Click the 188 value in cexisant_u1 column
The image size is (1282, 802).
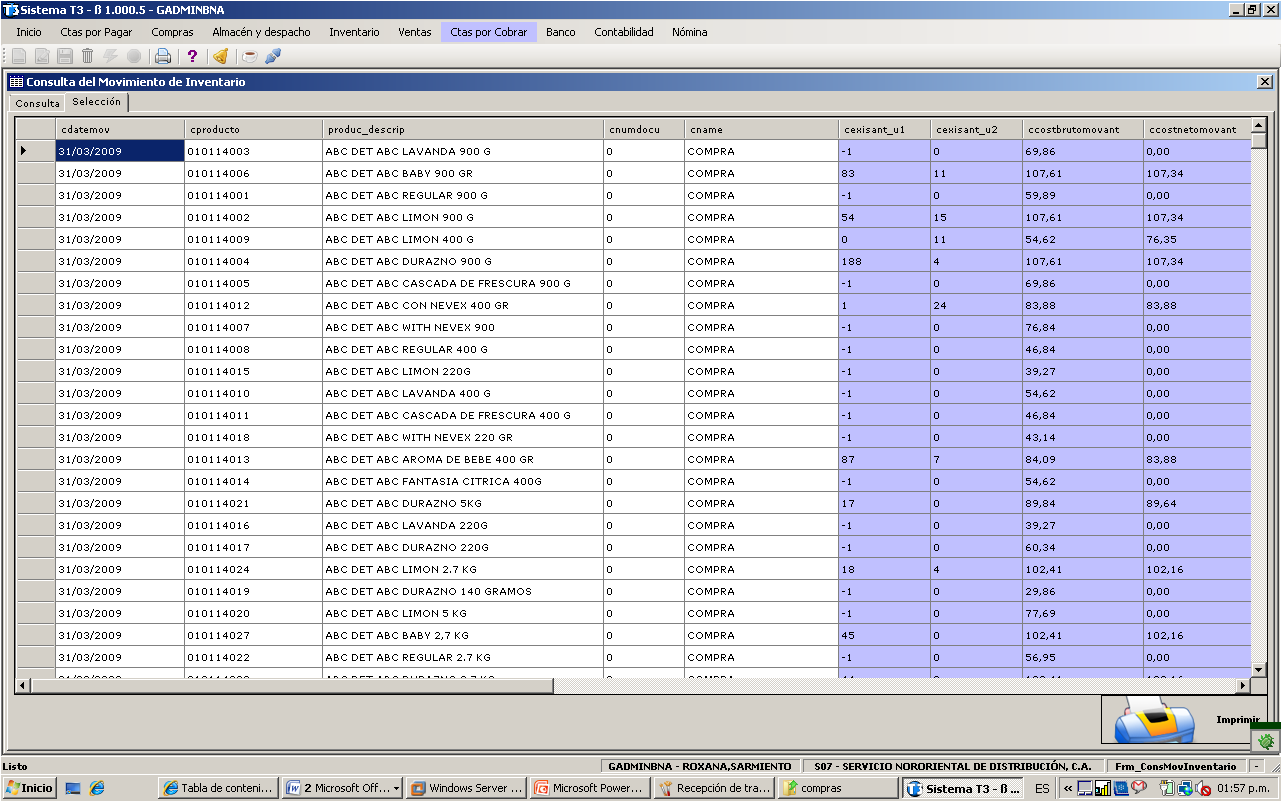click(884, 261)
